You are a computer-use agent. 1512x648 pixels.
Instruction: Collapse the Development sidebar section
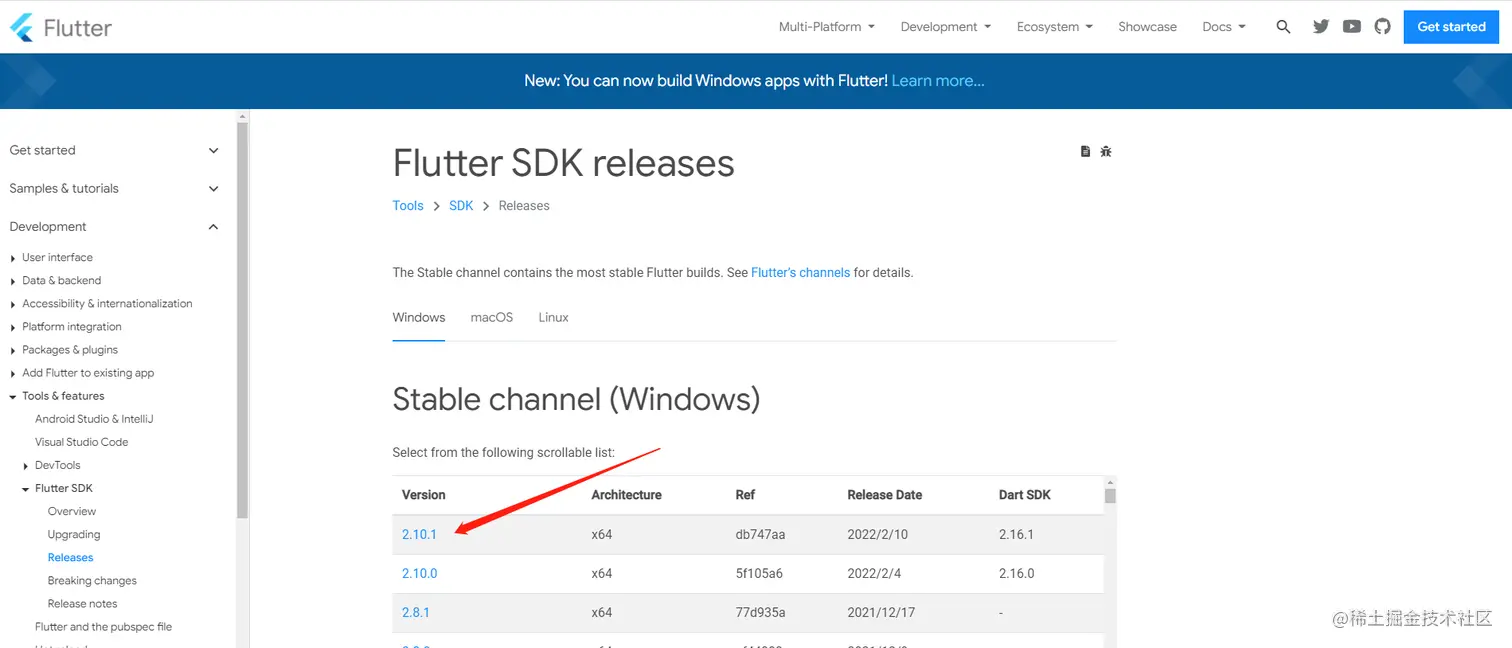point(114,227)
